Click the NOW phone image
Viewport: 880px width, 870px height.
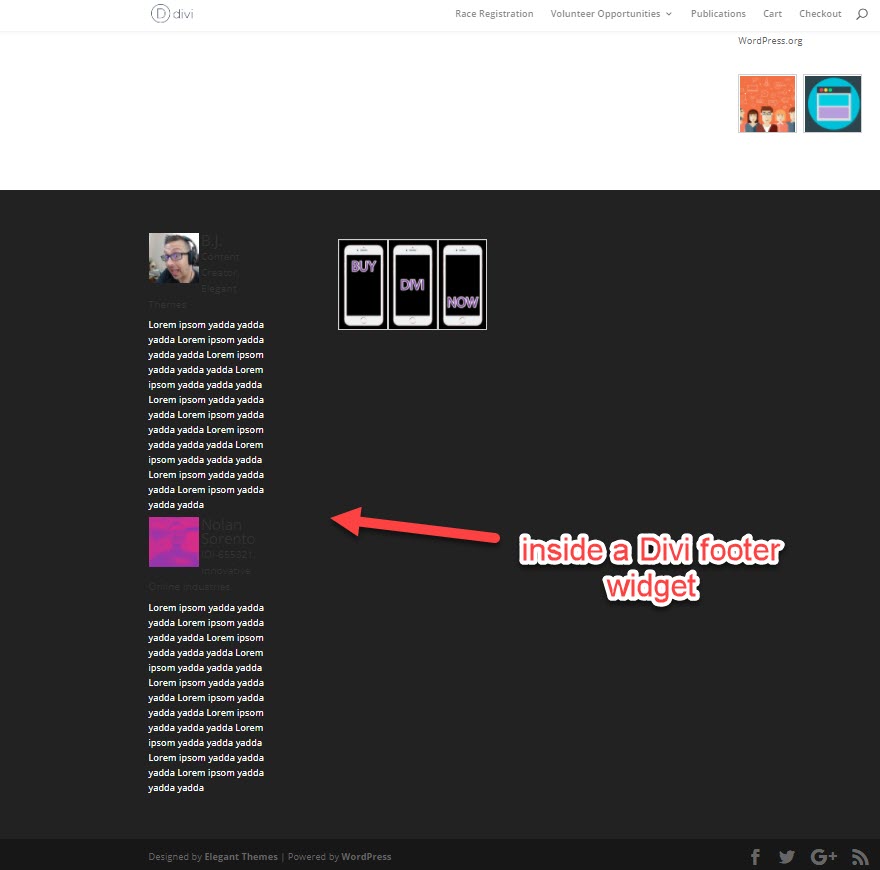(462, 285)
